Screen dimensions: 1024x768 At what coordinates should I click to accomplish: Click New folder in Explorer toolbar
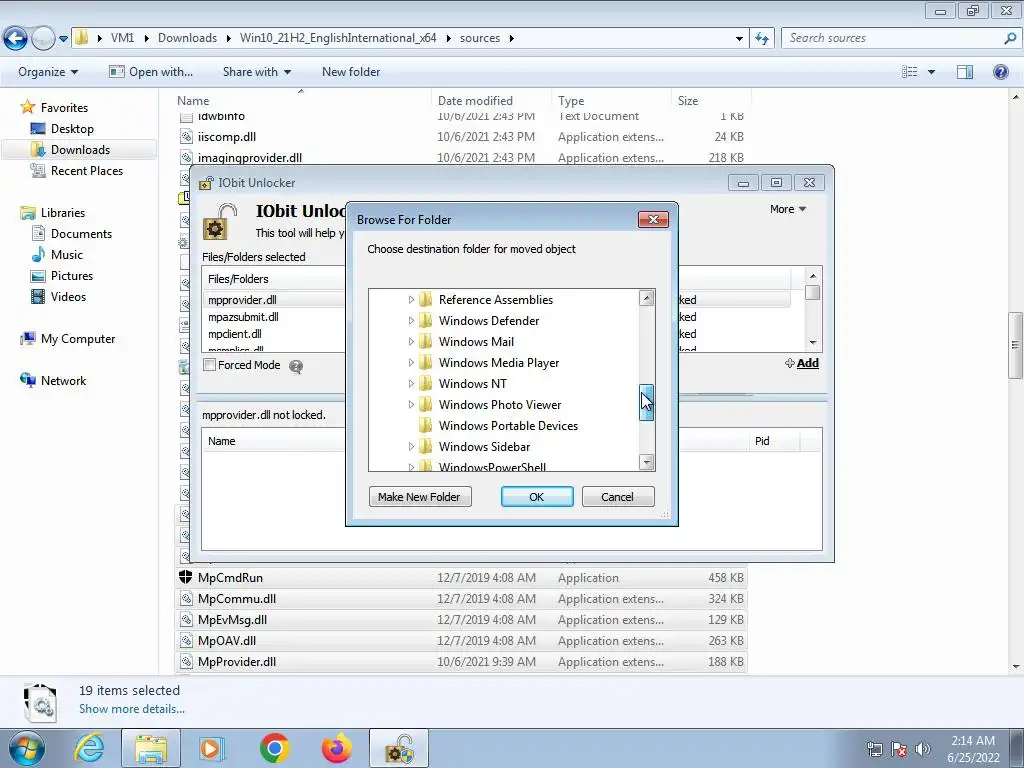tap(351, 72)
